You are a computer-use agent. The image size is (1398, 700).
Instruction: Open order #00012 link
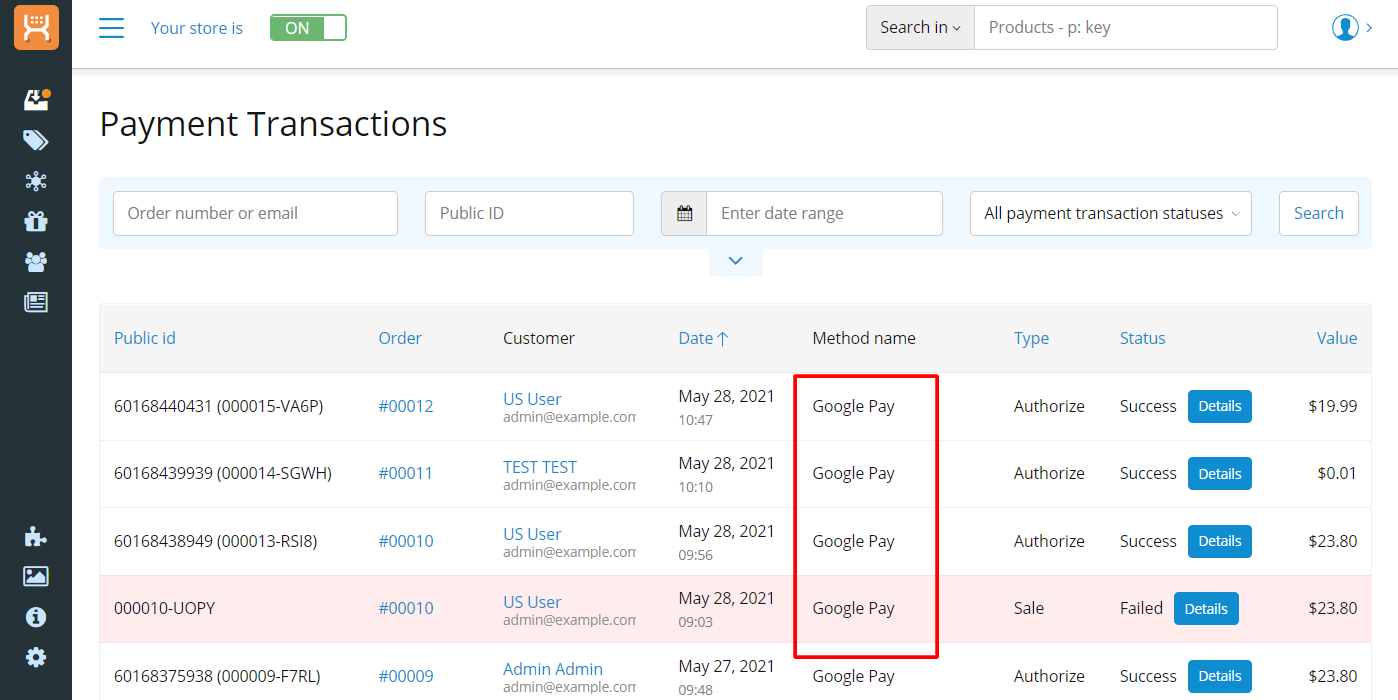(406, 406)
